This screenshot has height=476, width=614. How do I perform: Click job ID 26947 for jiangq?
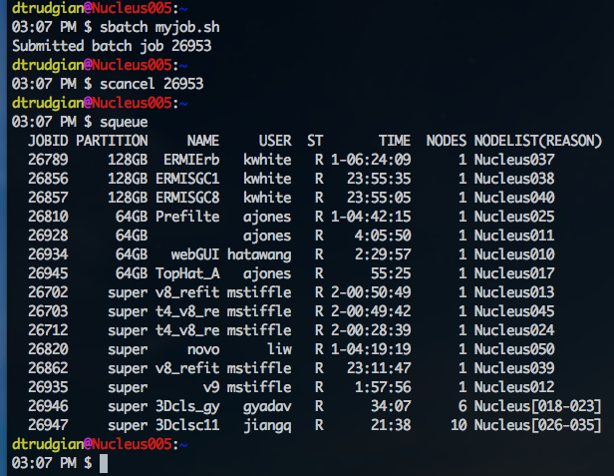(x=48, y=425)
